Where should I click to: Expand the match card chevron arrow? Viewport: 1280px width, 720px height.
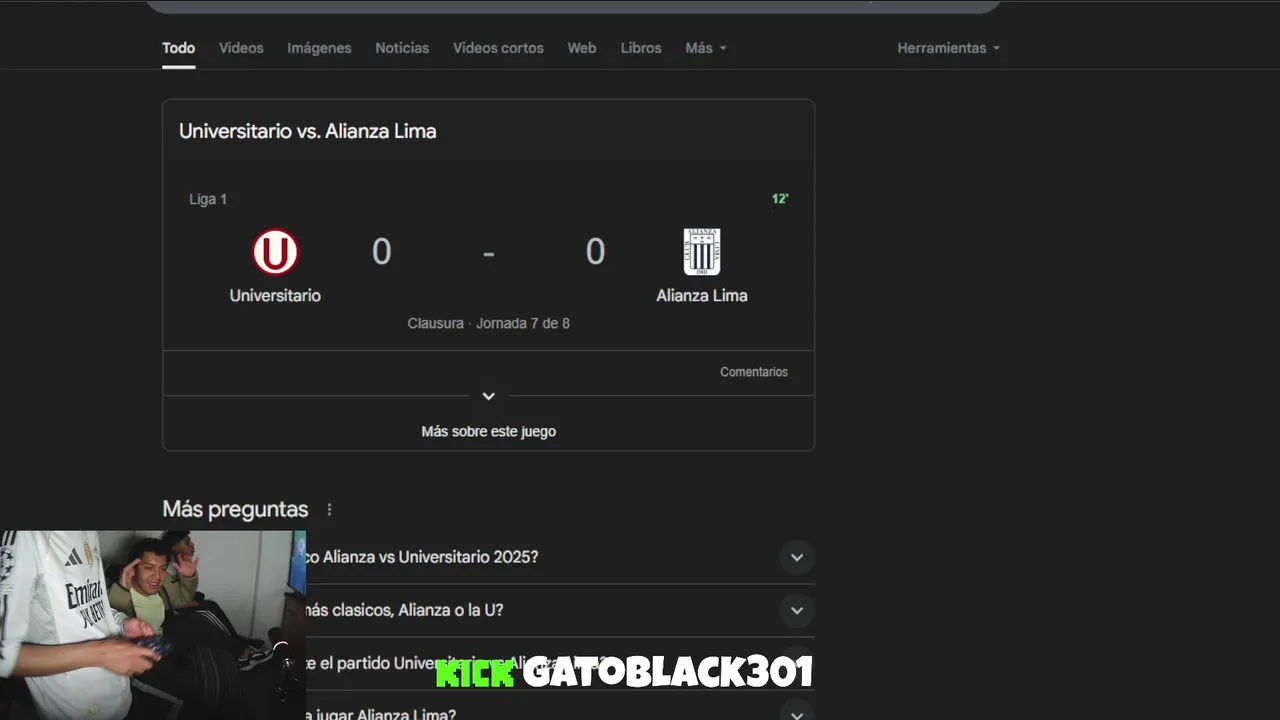click(489, 397)
